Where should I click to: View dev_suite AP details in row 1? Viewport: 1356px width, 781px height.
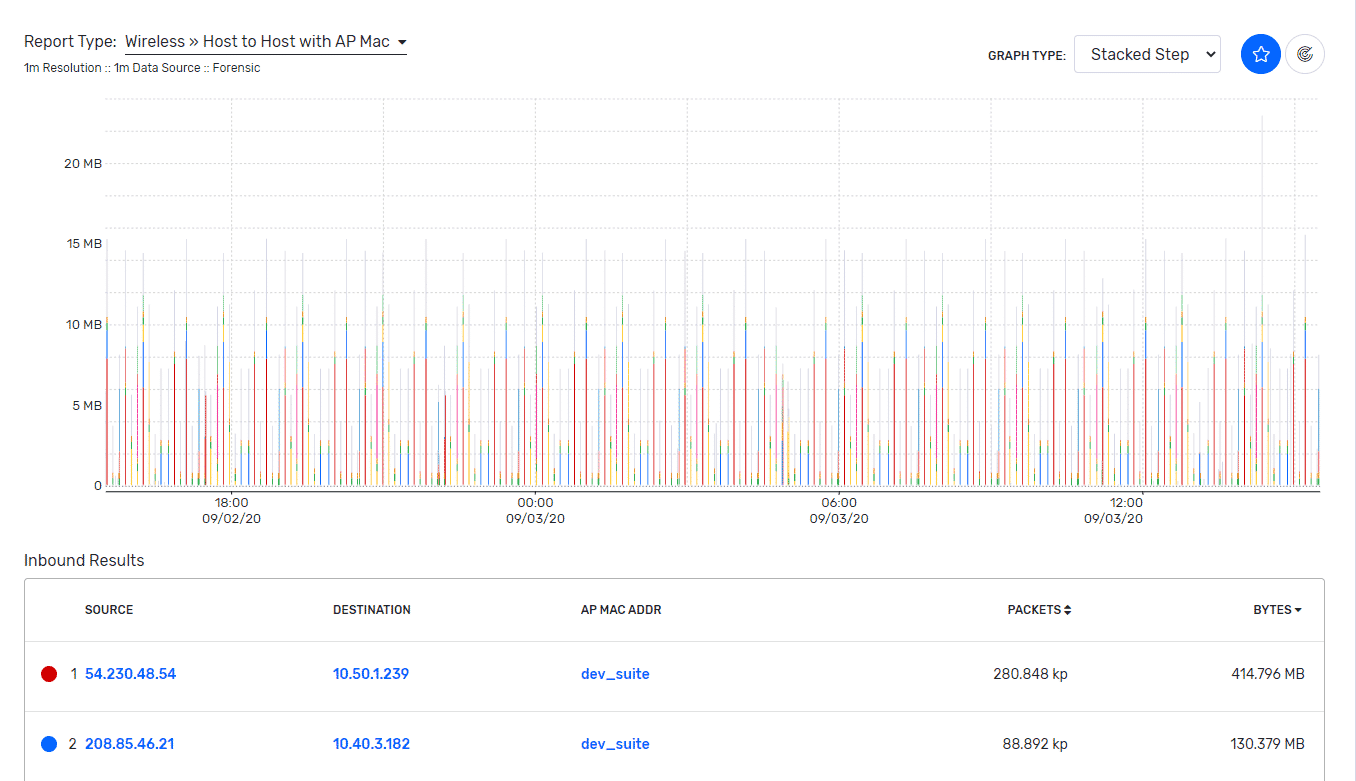coord(614,673)
